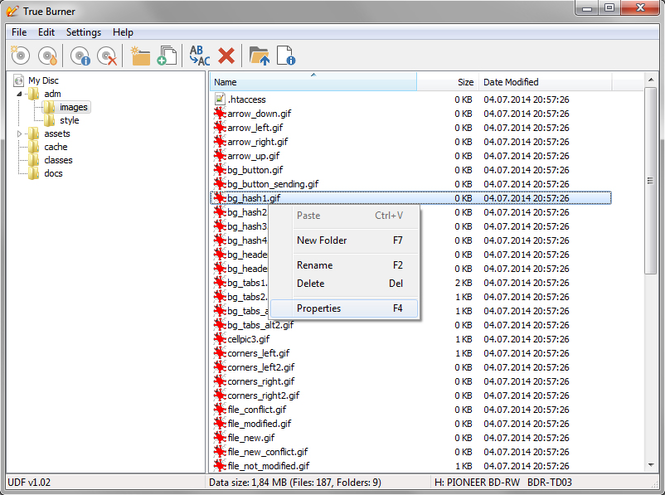The width and height of the screenshot is (665, 495).
Task: Click the red X Delete toolbar icon
Action: (x=227, y=56)
